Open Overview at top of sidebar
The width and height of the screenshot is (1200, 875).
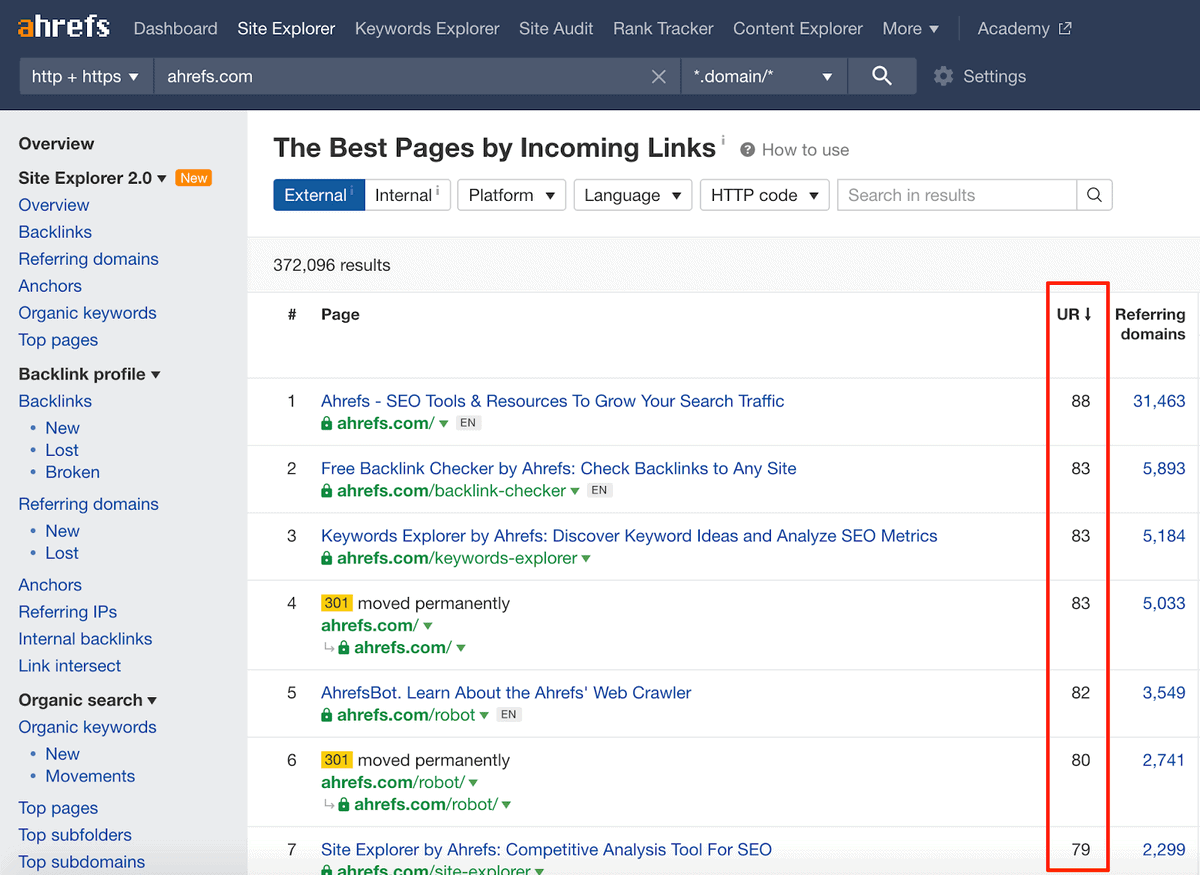click(x=56, y=144)
